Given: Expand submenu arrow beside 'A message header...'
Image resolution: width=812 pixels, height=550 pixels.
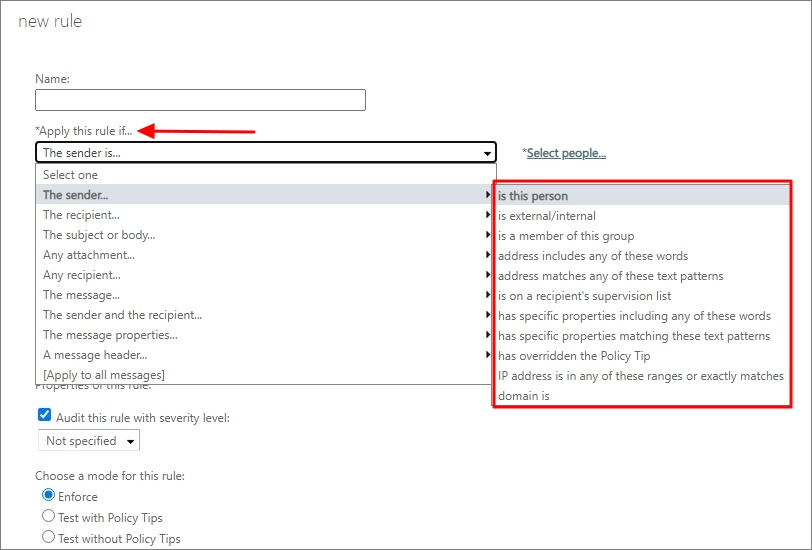Looking at the screenshot, I should tap(487, 354).
